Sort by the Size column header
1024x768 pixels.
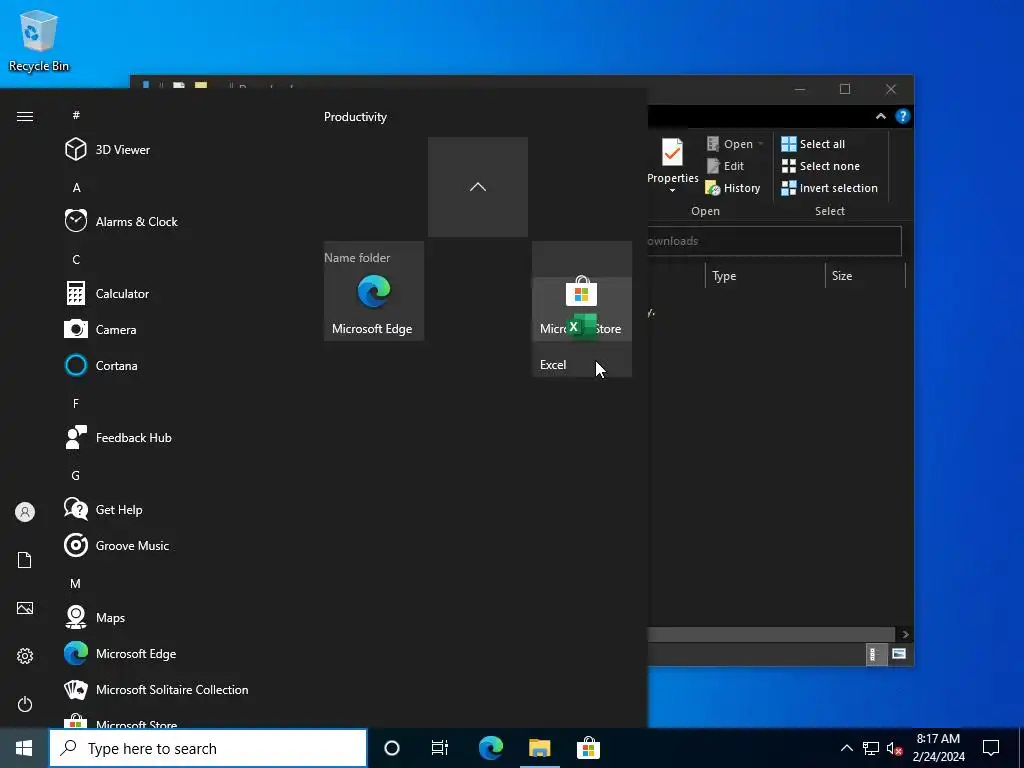pyautogui.click(x=865, y=276)
